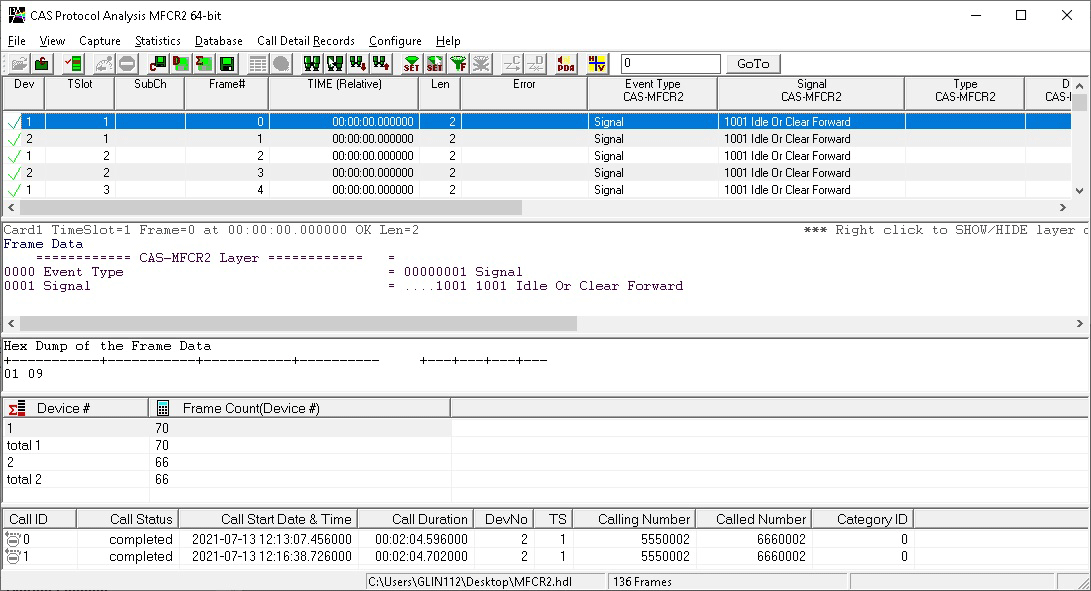Select frame row with Frame# 3
This screenshot has height=591, width=1091.
point(537,173)
